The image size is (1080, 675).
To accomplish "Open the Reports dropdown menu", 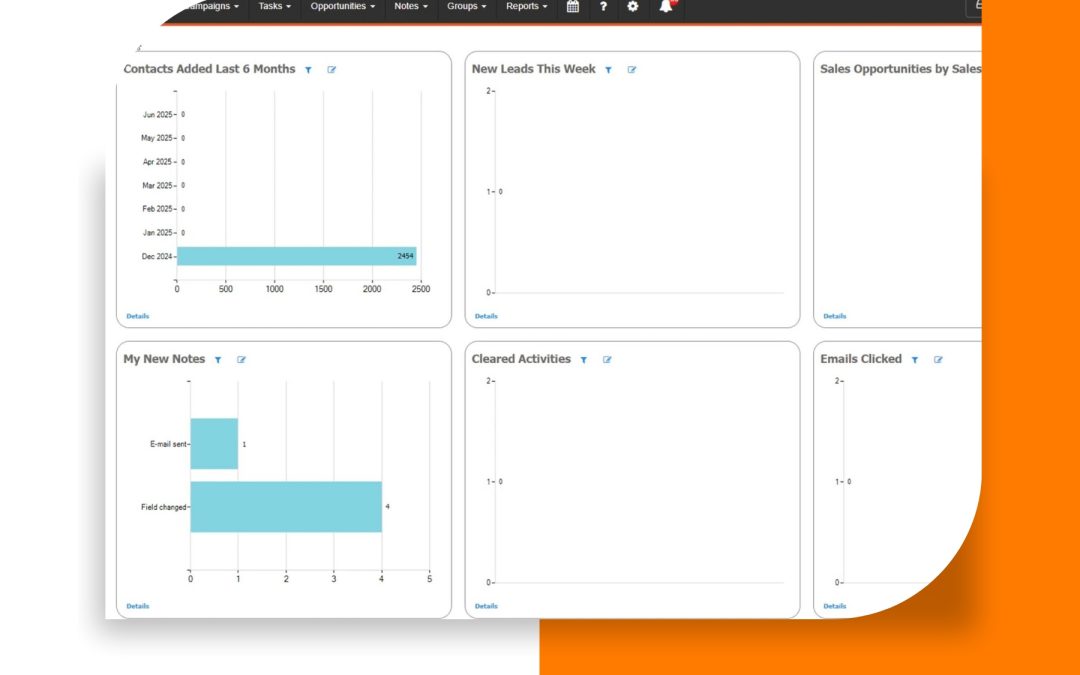I will [526, 6].
